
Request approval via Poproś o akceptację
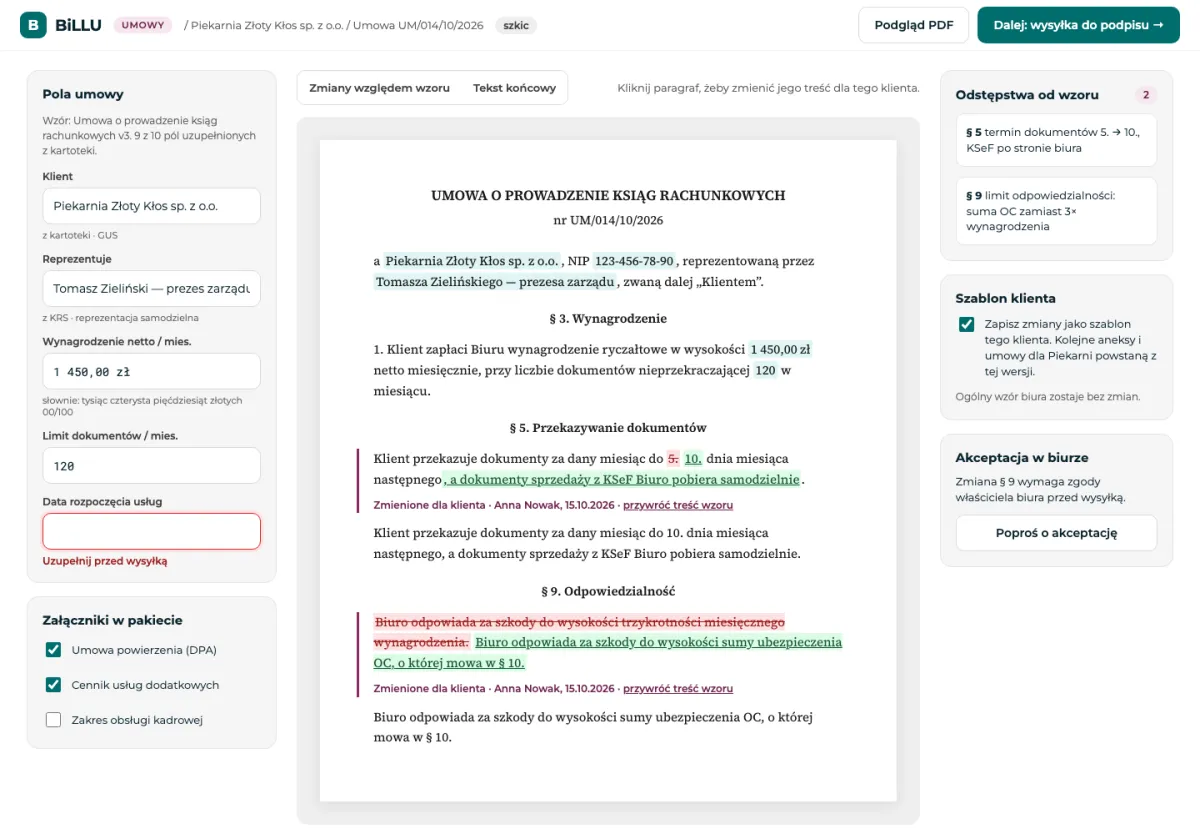1056,533
